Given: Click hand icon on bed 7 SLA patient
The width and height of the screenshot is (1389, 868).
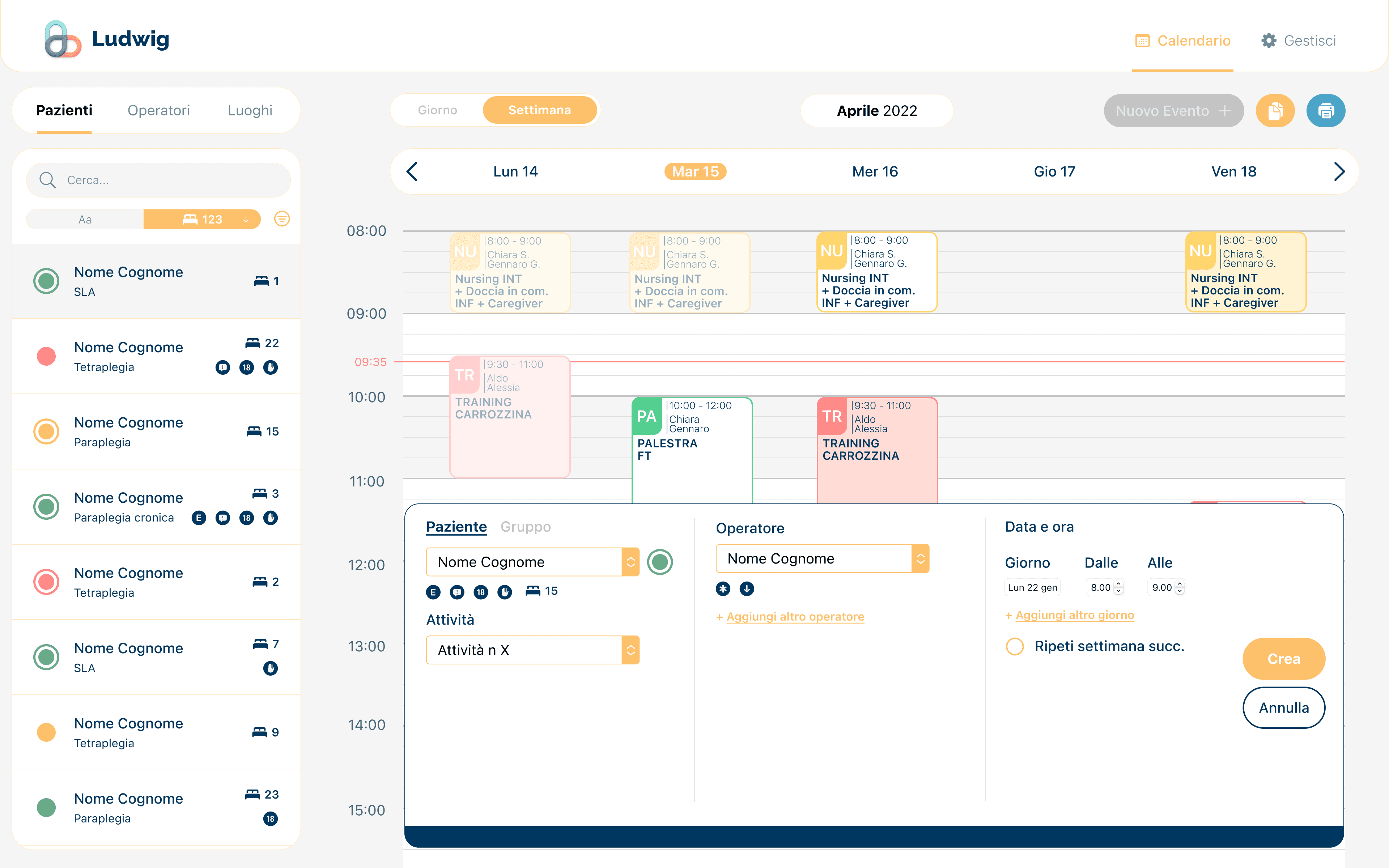Looking at the screenshot, I should click(x=270, y=668).
